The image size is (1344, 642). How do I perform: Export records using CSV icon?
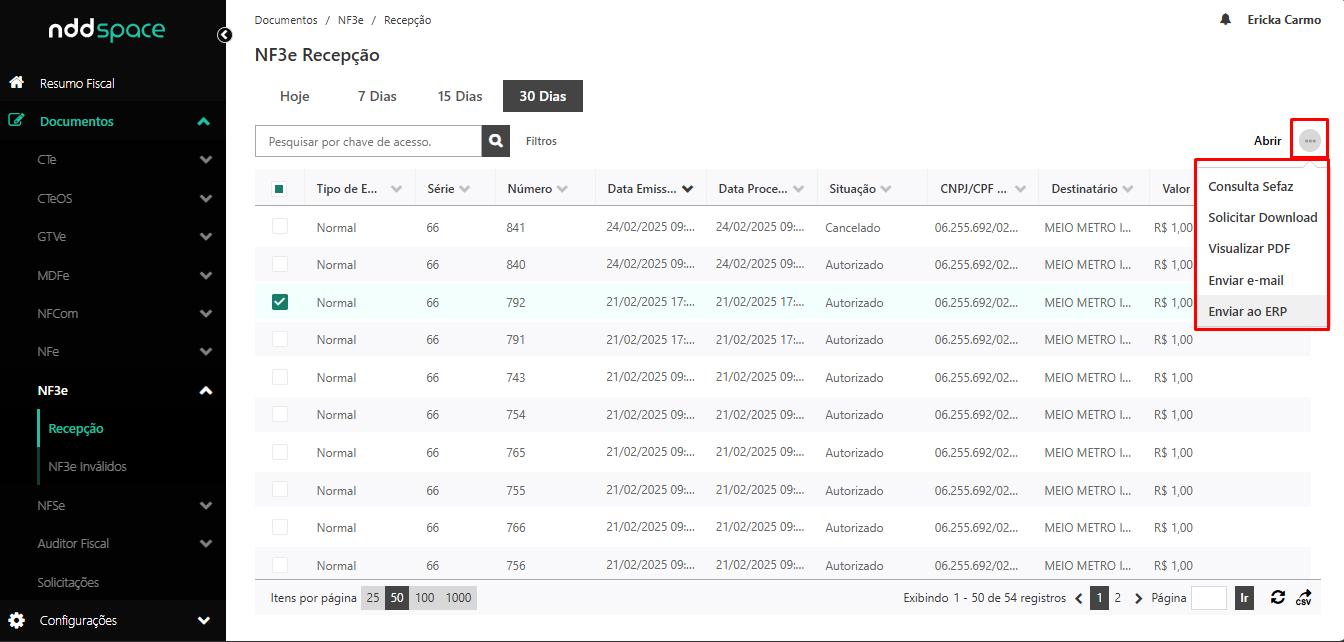[1303, 597]
